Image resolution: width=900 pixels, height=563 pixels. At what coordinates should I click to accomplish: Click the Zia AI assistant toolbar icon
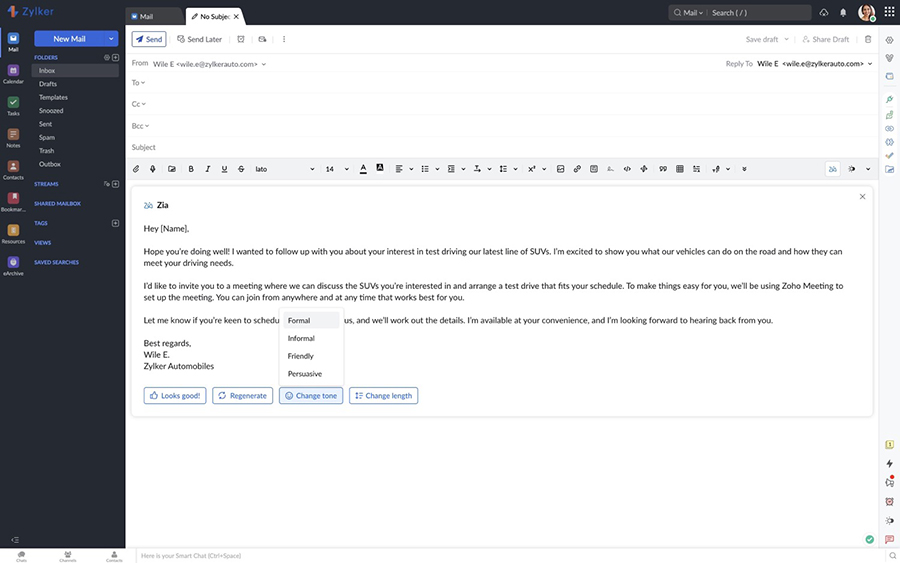coord(832,169)
